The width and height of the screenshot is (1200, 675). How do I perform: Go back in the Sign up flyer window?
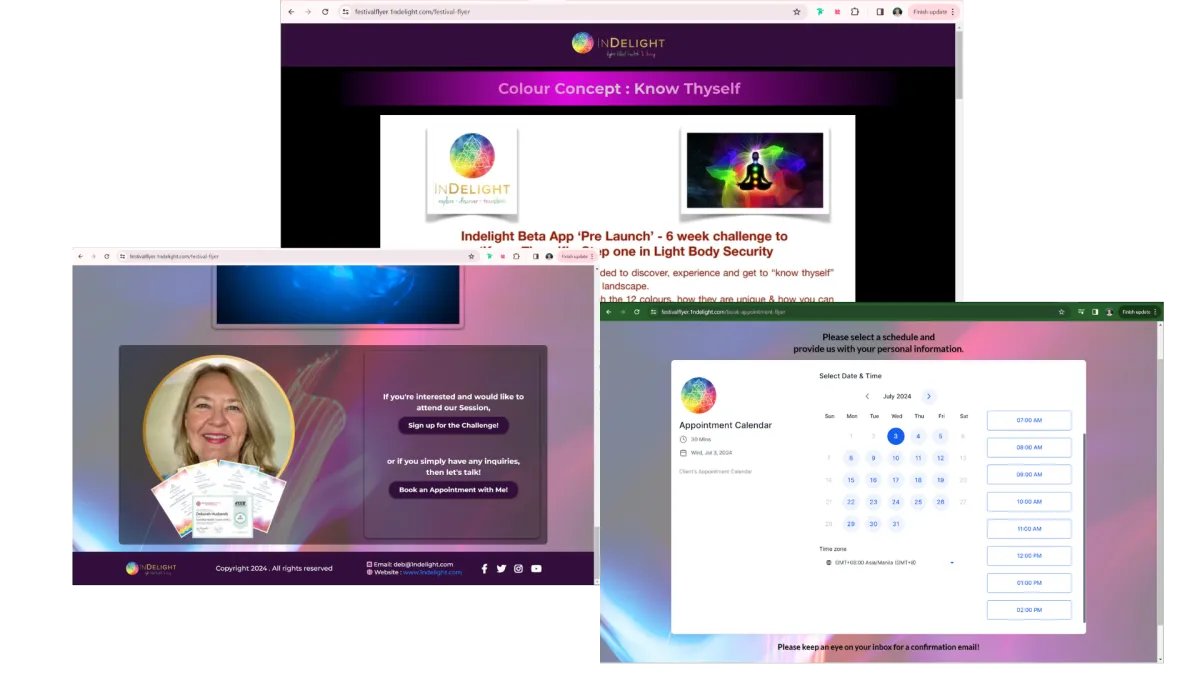tap(81, 256)
